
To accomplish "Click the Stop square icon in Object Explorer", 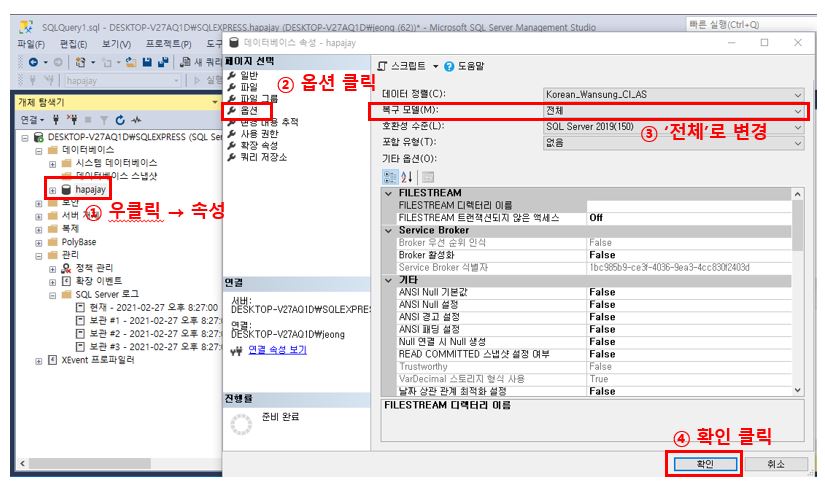I will (x=88, y=120).
